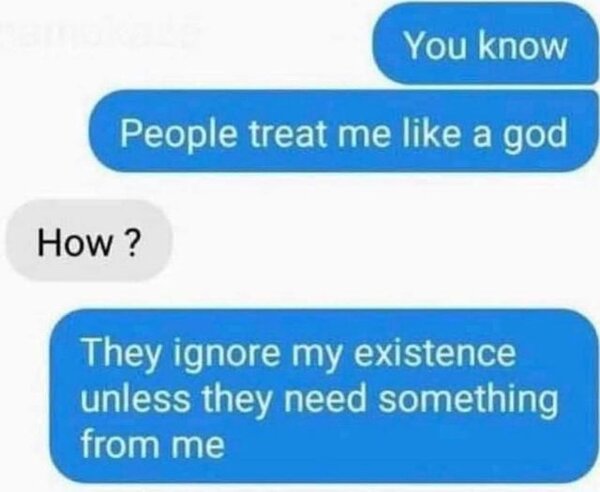
Task: Tap the "People treat me like a god" message
Action: 344,131
